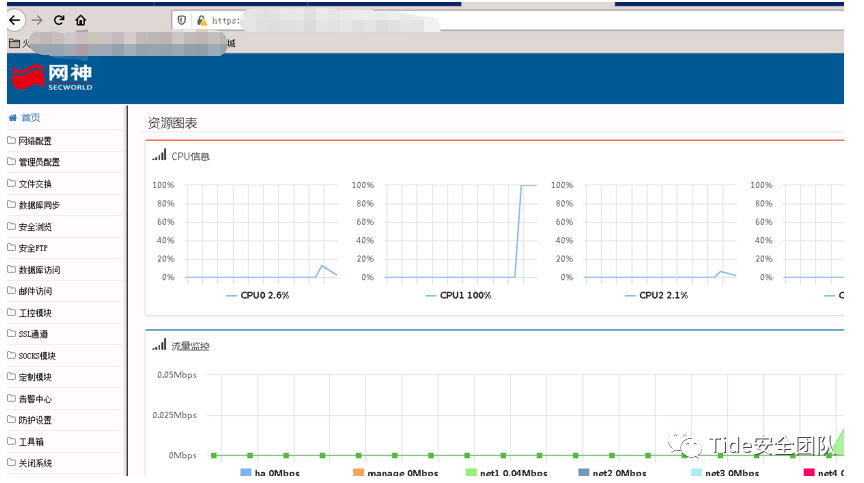The width and height of the screenshot is (864, 483).
Task: Open the 防护设置 menu item
Action: pyautogui.click(x=35, y=420)
